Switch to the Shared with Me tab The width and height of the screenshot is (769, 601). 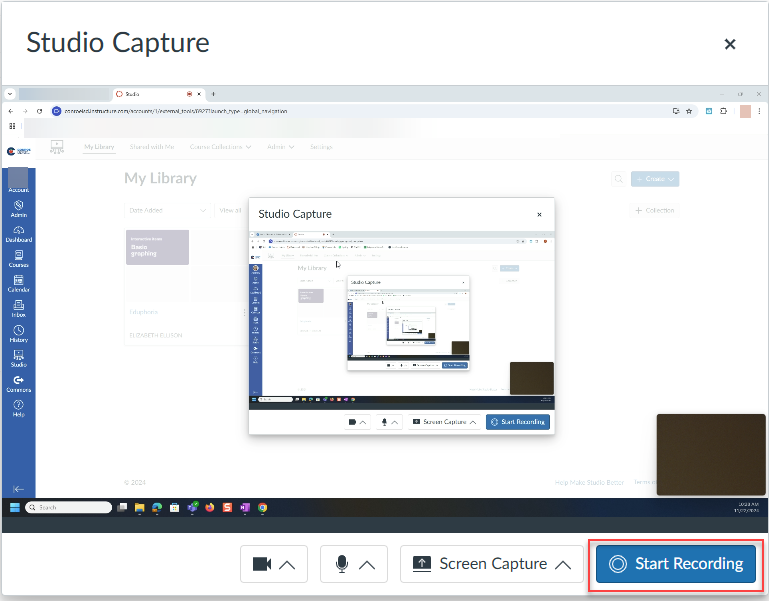pyautogui.click(x=151, y=147)
